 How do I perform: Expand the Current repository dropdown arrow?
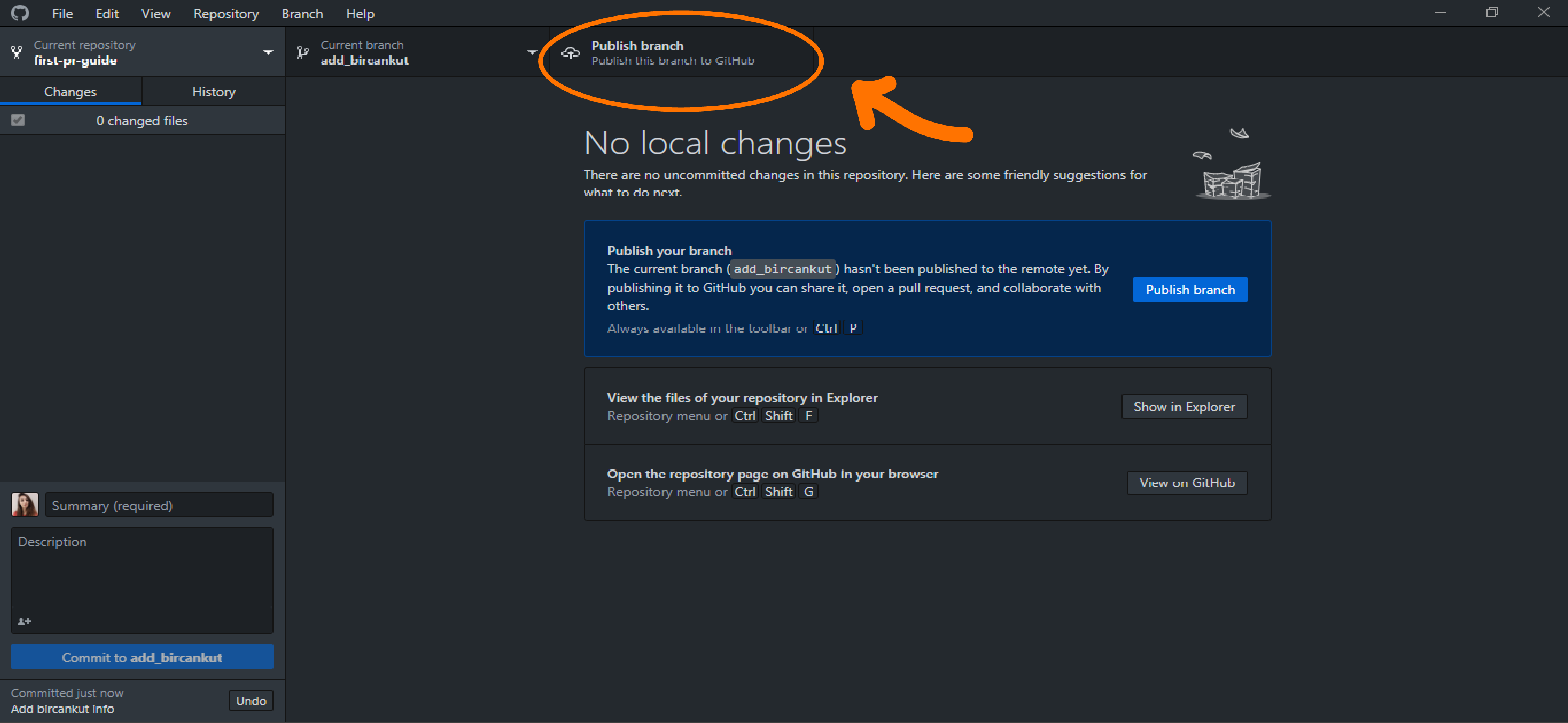coord(268,52)
